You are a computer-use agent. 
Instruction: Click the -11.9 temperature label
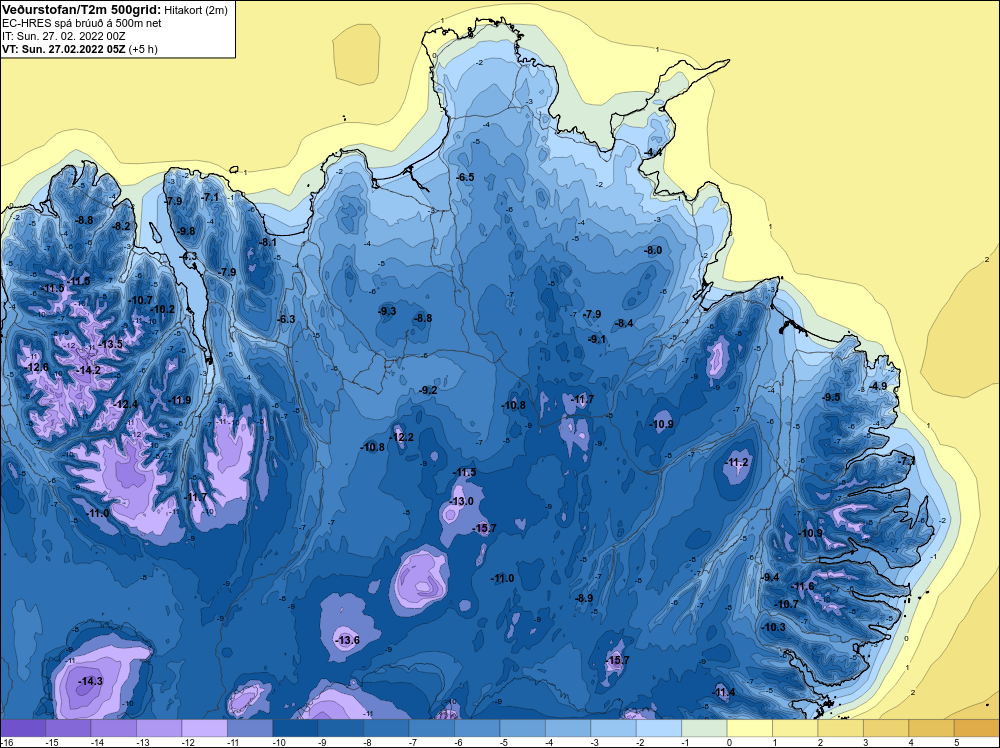[x=179, y=400]
